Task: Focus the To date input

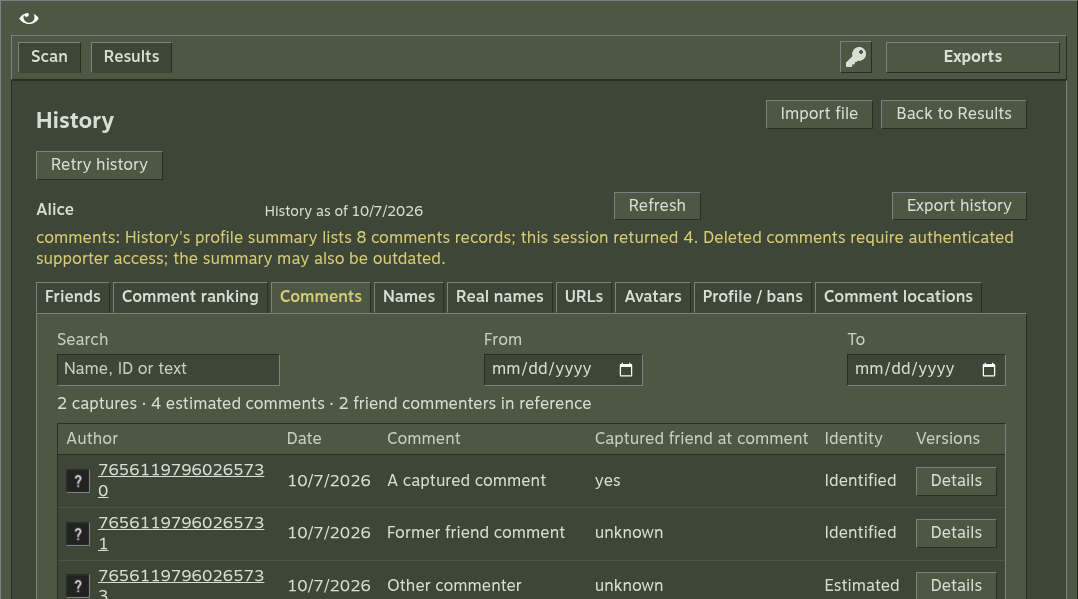Action: click(x=926, y=370)
